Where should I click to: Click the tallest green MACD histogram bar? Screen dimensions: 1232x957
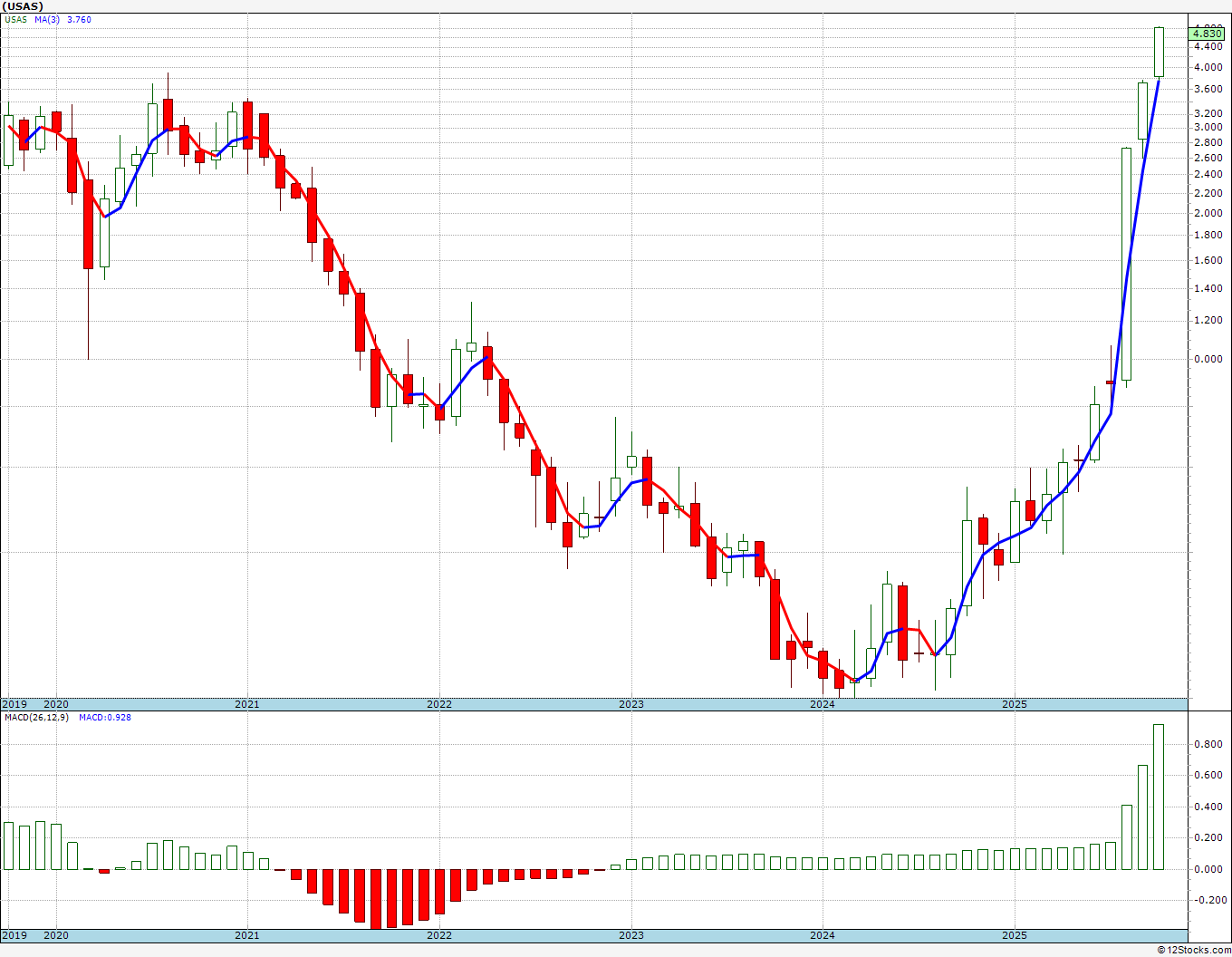[x=1159, y=797]
